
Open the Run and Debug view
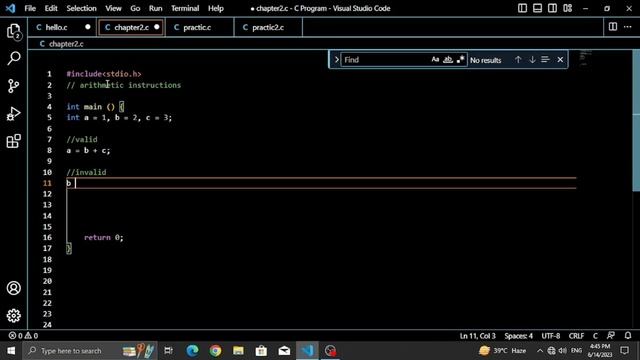pyautogui.click(x=13, y=113)
